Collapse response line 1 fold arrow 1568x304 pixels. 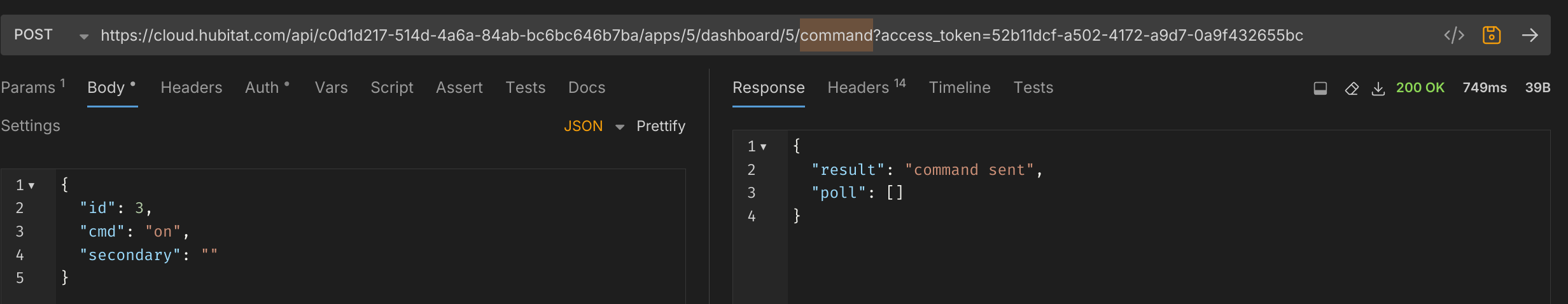click(x=763, y=147)
